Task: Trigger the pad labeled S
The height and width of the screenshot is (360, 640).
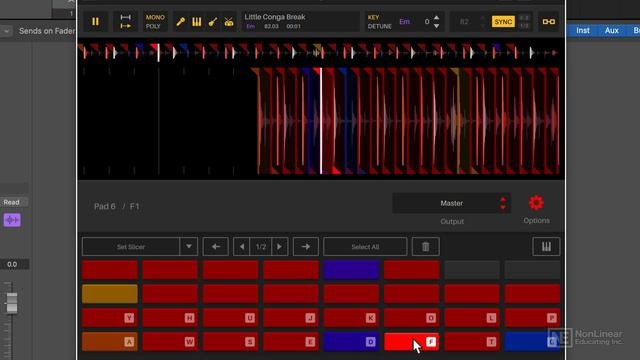Action: coord(230,342)
